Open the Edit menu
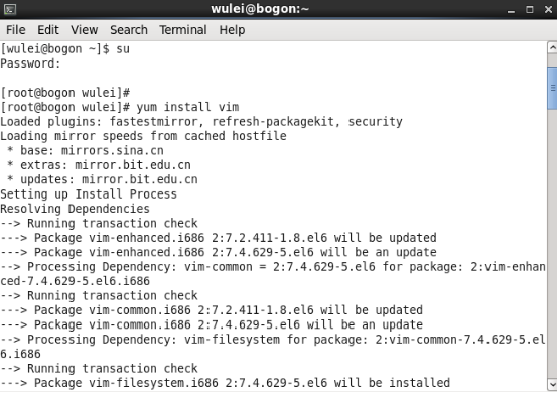Image resolution: width=560 pixels, height=399 pixels. (x=48, y=30)
